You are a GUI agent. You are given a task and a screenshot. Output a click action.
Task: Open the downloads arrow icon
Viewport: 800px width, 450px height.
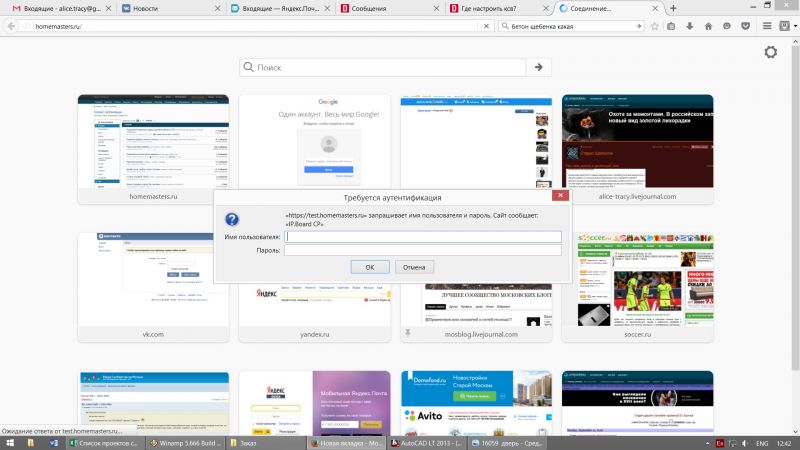691,25
